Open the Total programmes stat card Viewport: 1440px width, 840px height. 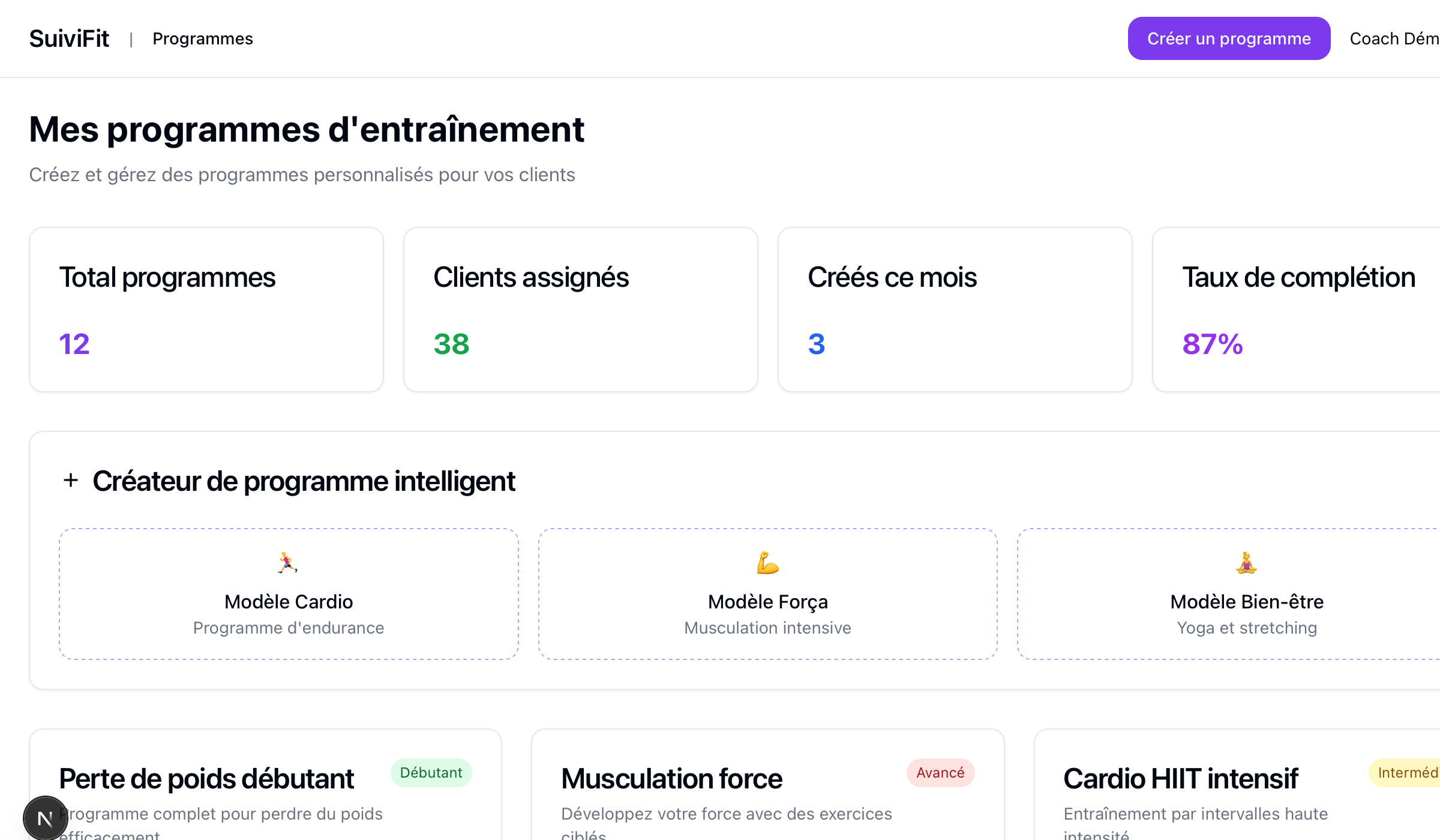coord(206,310)
